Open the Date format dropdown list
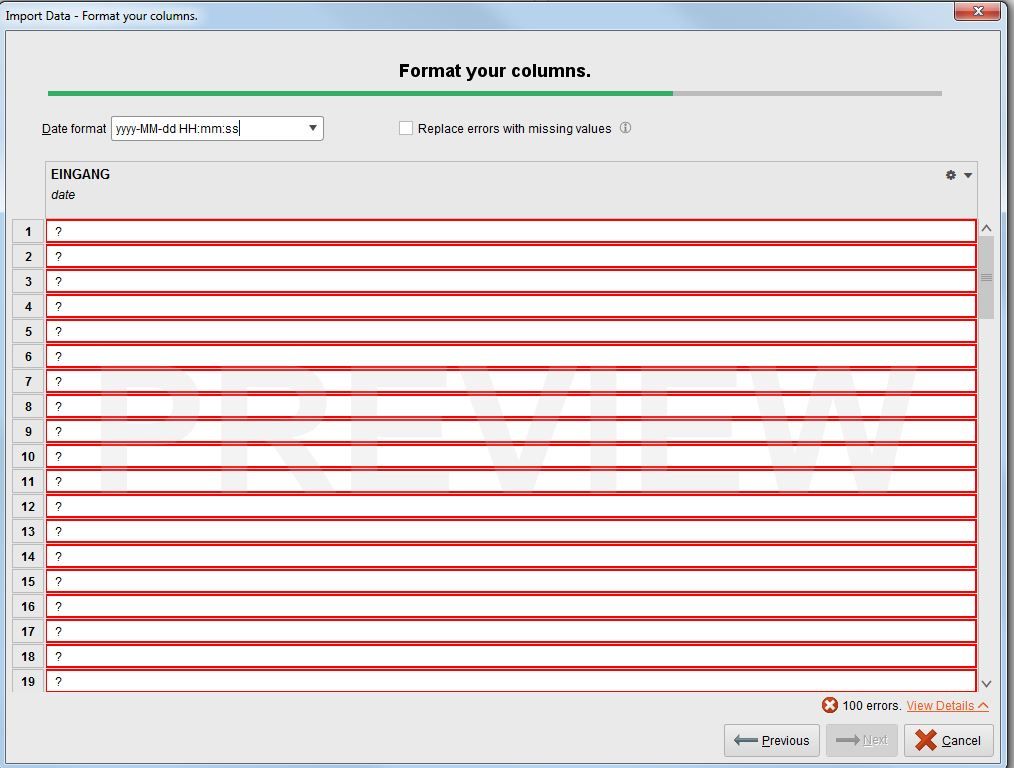This screenshot has height=768, width=1014. click(x=313, y=128)
